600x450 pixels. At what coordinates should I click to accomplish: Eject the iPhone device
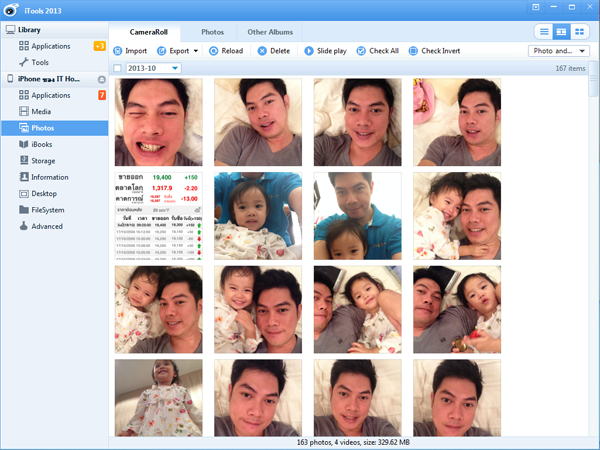click(x=101, y=79)
